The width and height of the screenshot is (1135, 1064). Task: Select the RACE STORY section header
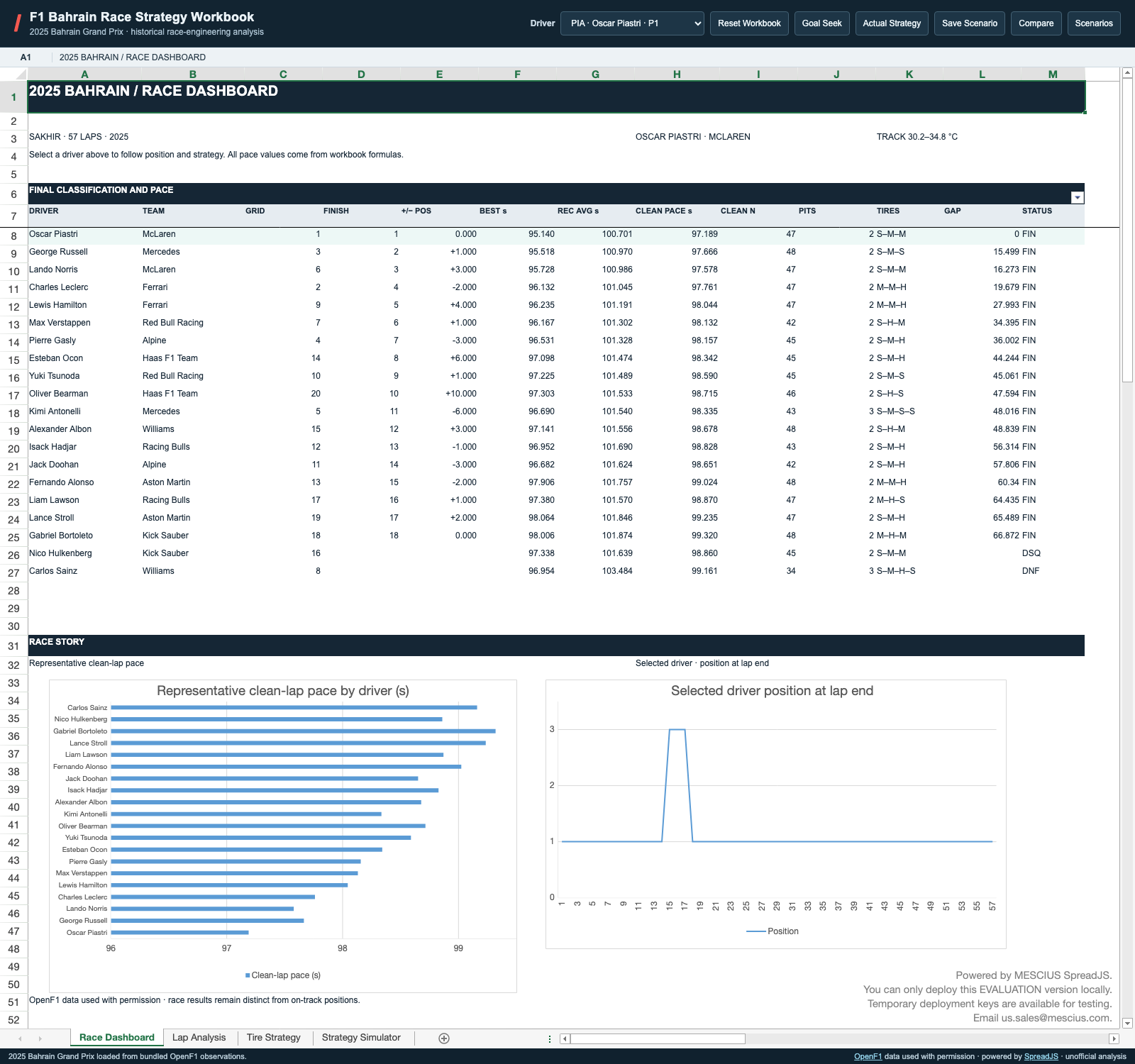coord(556,645)
